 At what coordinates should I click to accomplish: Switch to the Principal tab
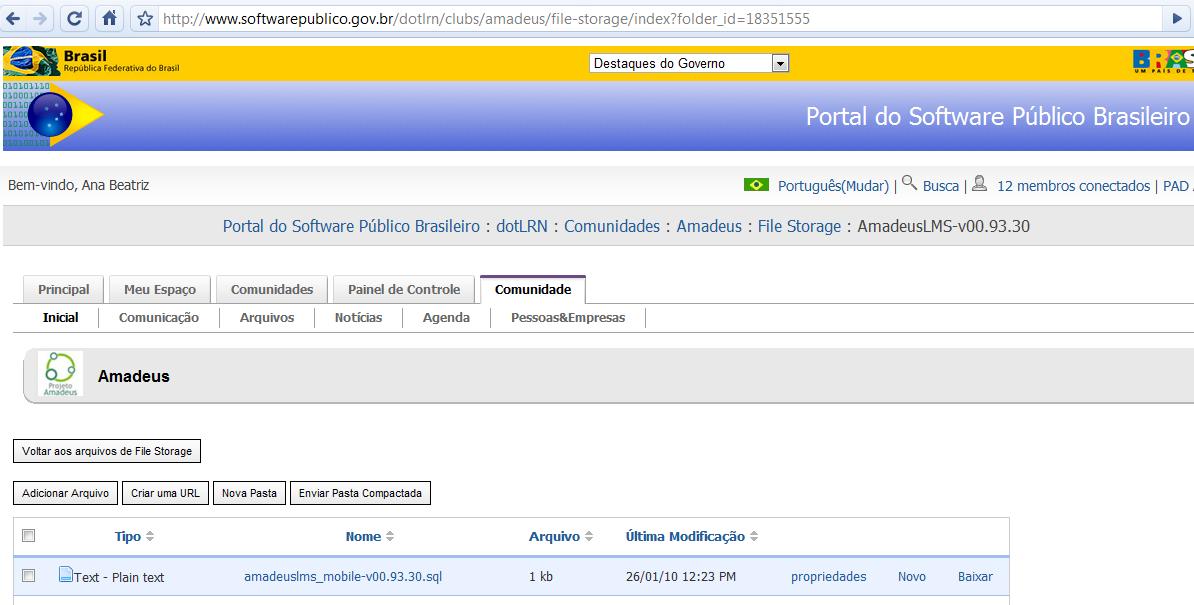(x=64, y=289)
